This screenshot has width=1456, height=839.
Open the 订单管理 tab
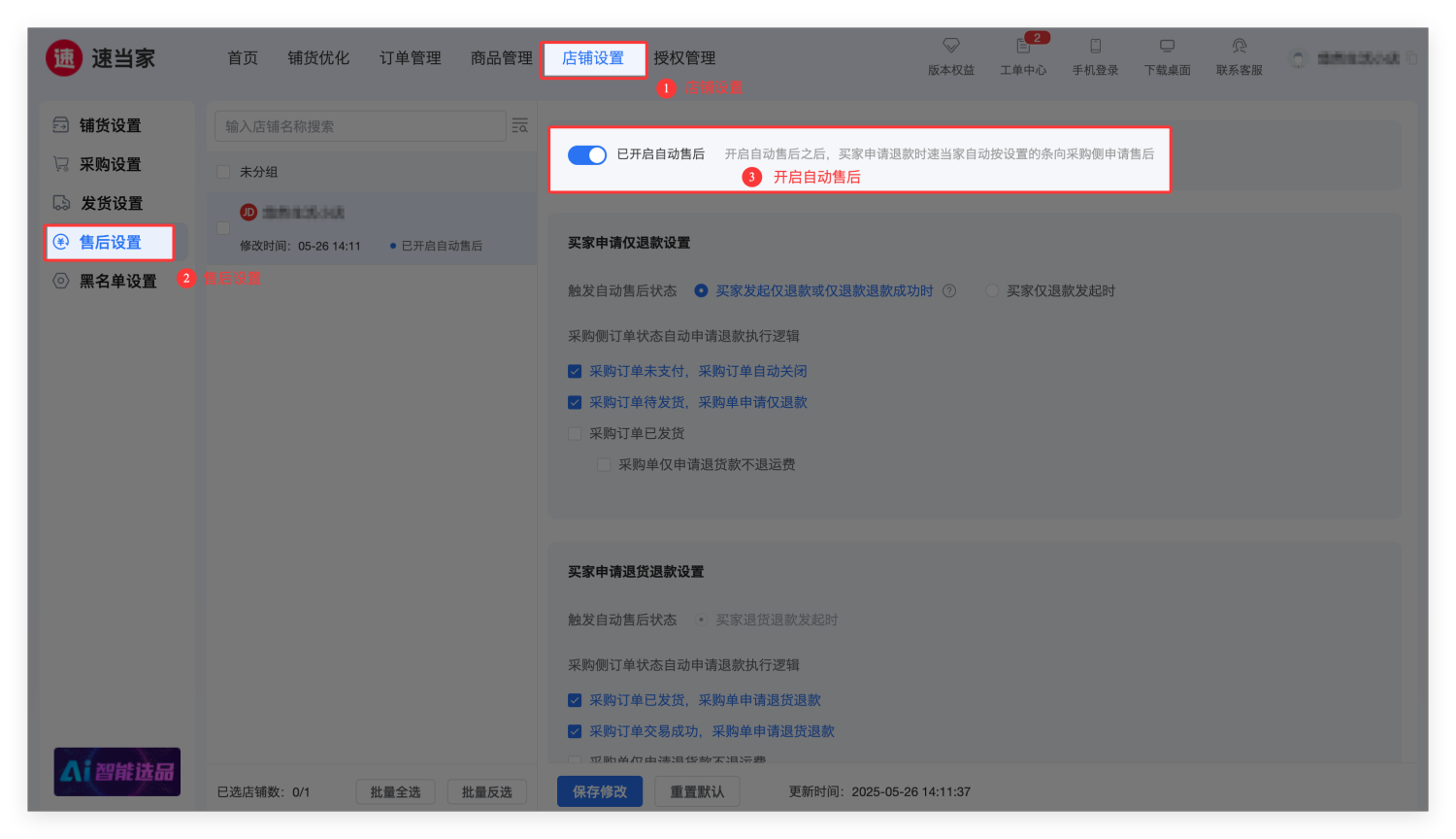[410, 58]
